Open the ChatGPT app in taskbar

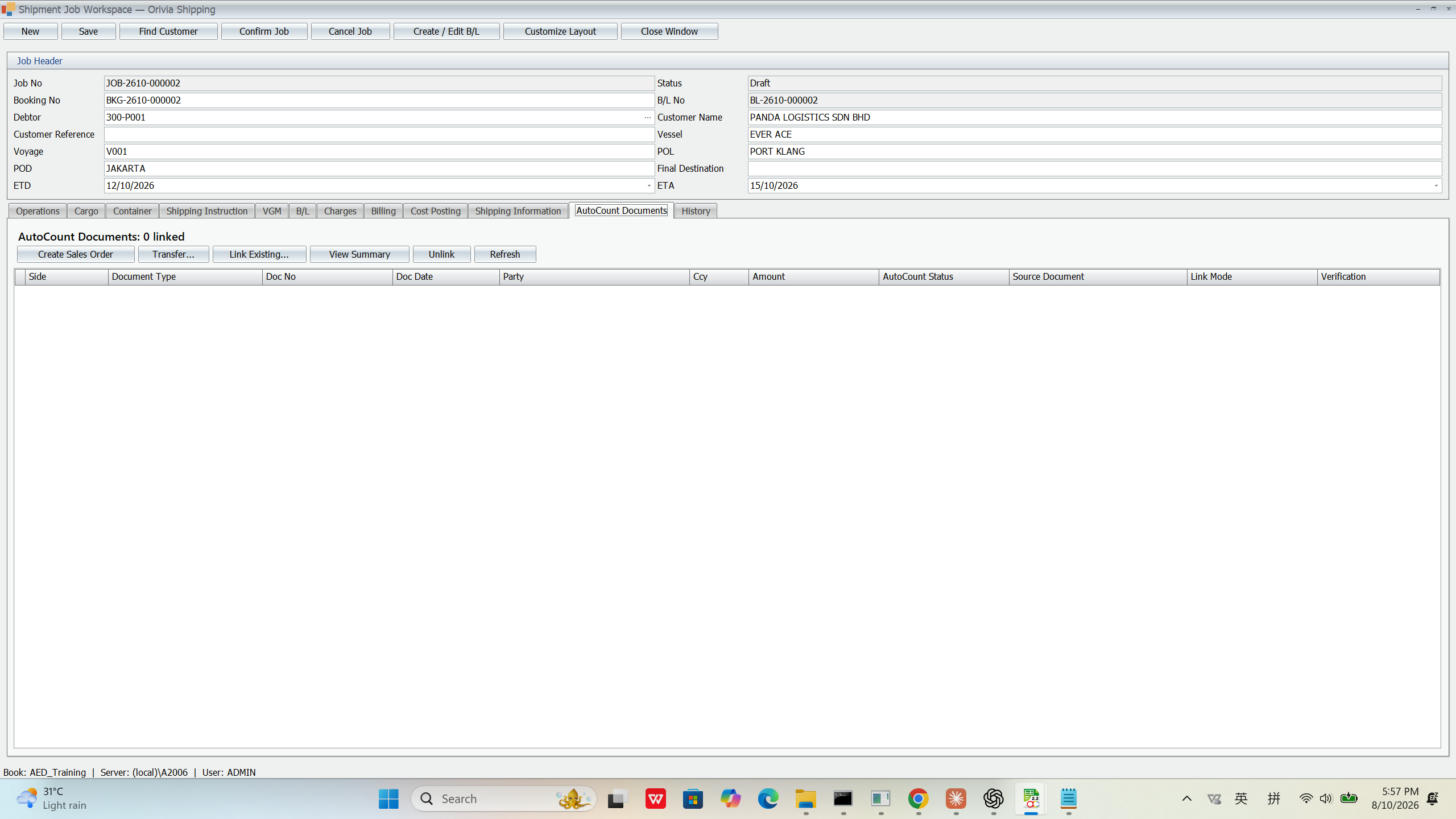tap(993, 798)
